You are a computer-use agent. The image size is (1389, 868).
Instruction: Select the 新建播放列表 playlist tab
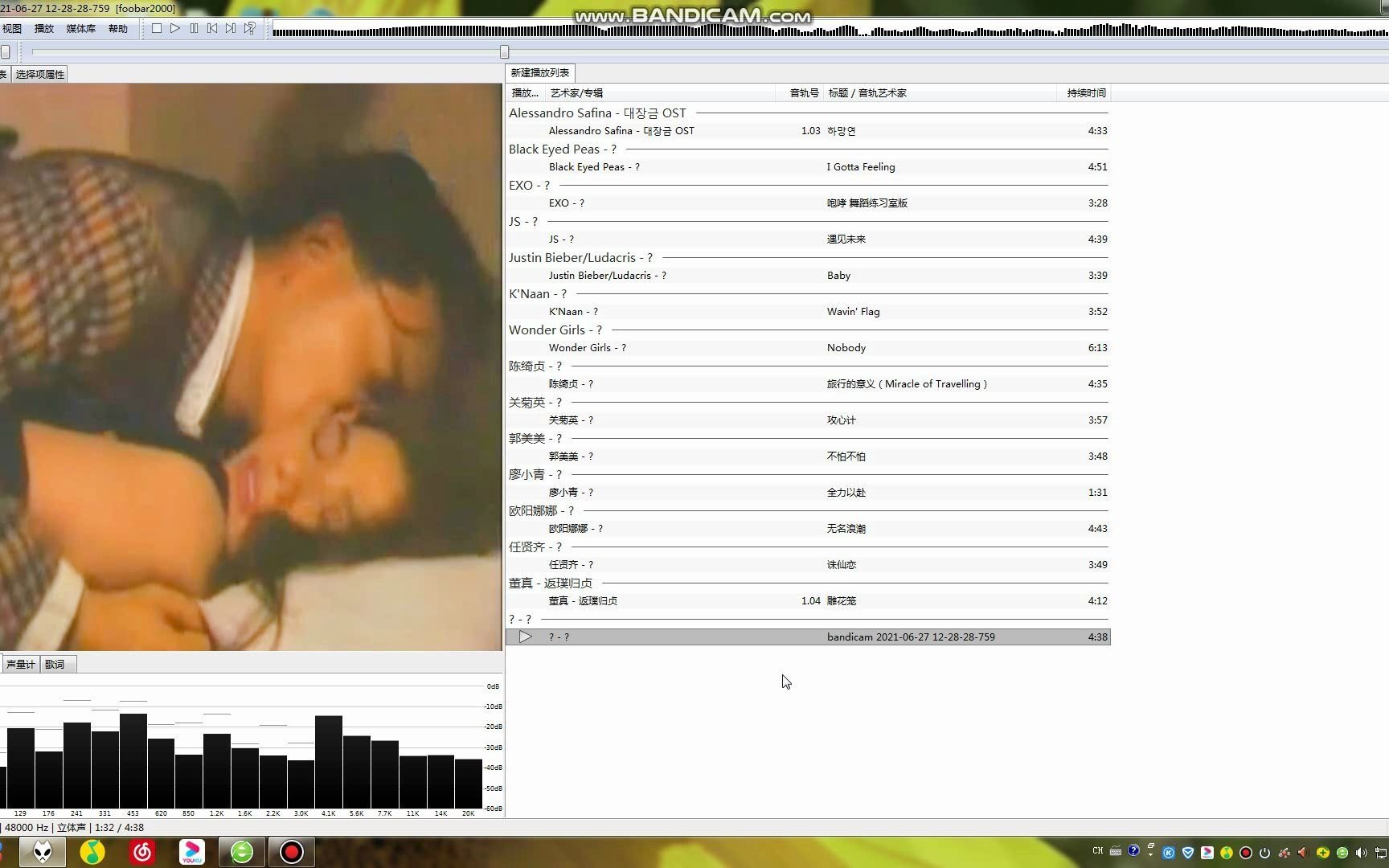click(x=540, y=72)
